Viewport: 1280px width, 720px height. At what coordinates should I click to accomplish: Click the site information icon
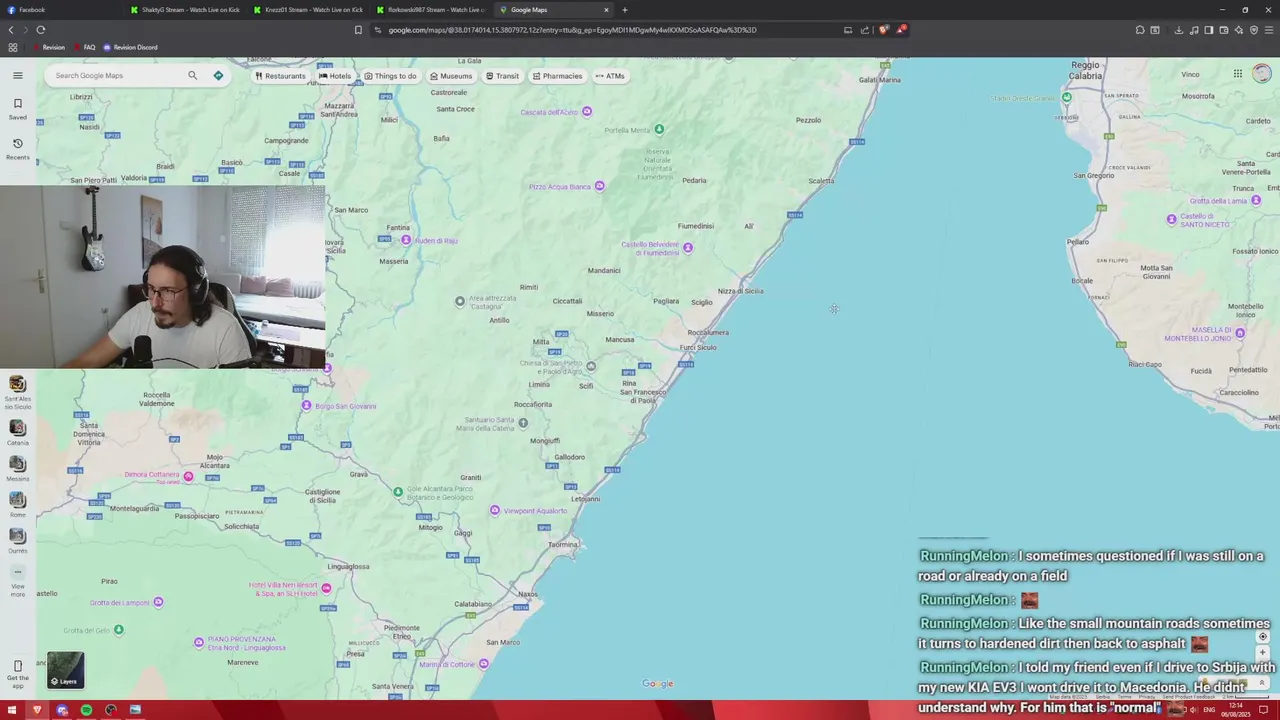pos(378,30)
